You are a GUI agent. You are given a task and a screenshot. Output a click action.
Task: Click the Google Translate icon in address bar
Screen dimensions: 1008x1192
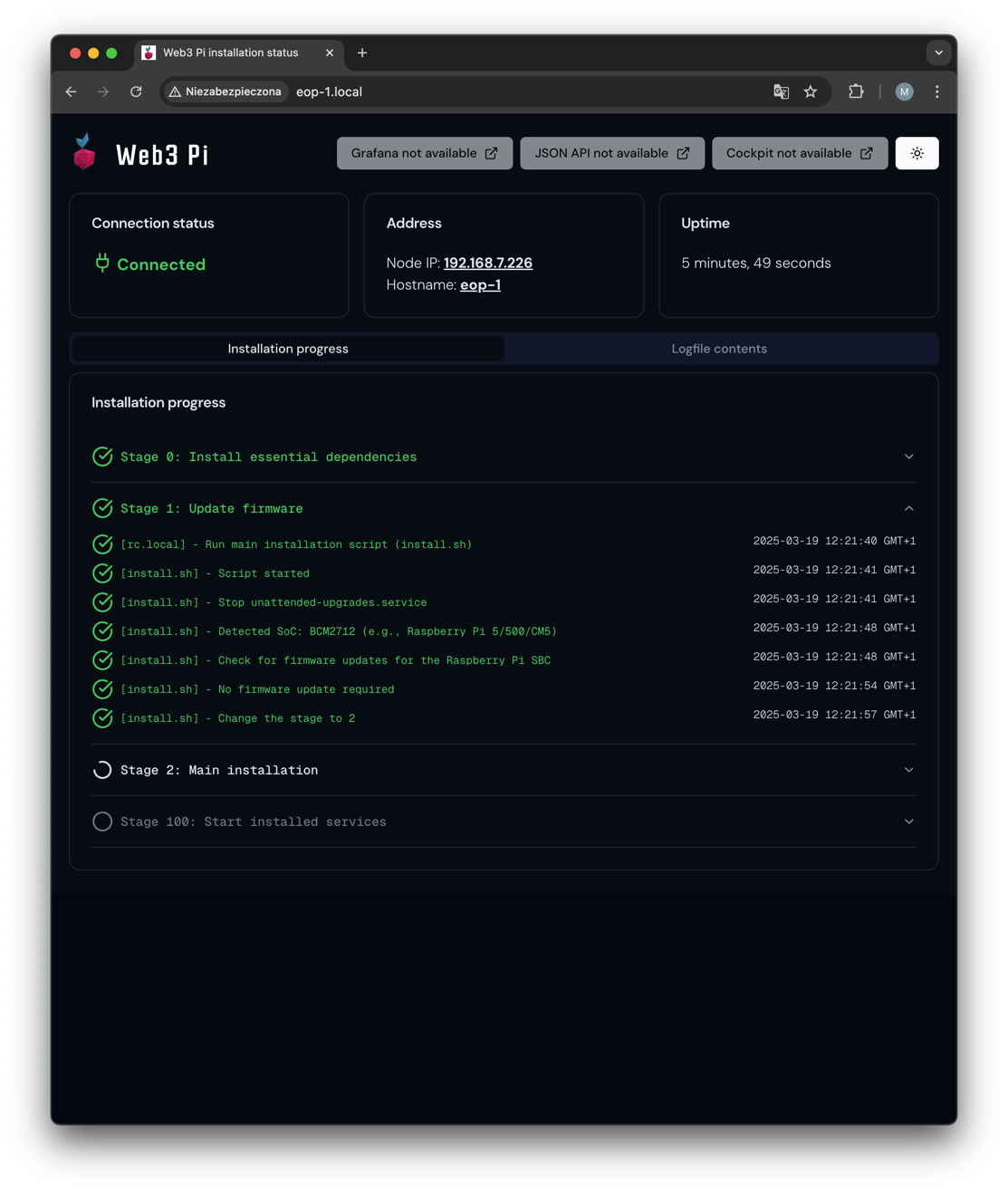point(781,91)
